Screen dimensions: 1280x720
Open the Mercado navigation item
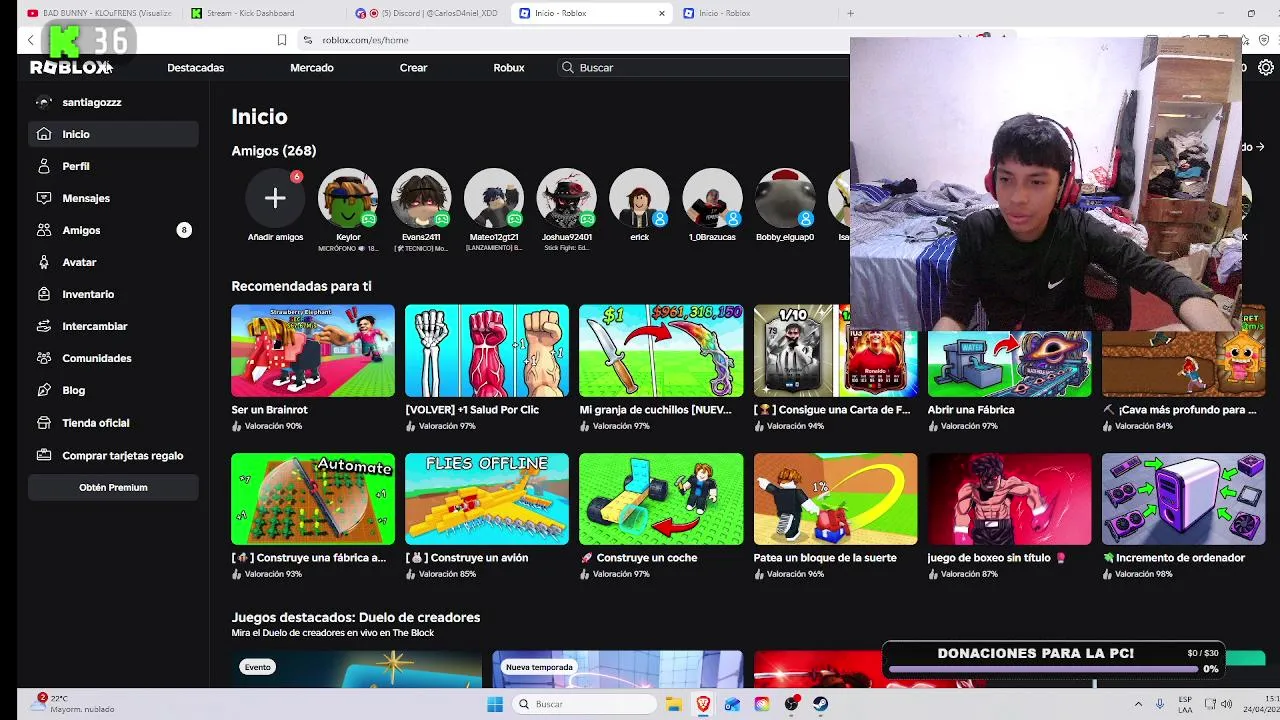click(x=312, y=67)
